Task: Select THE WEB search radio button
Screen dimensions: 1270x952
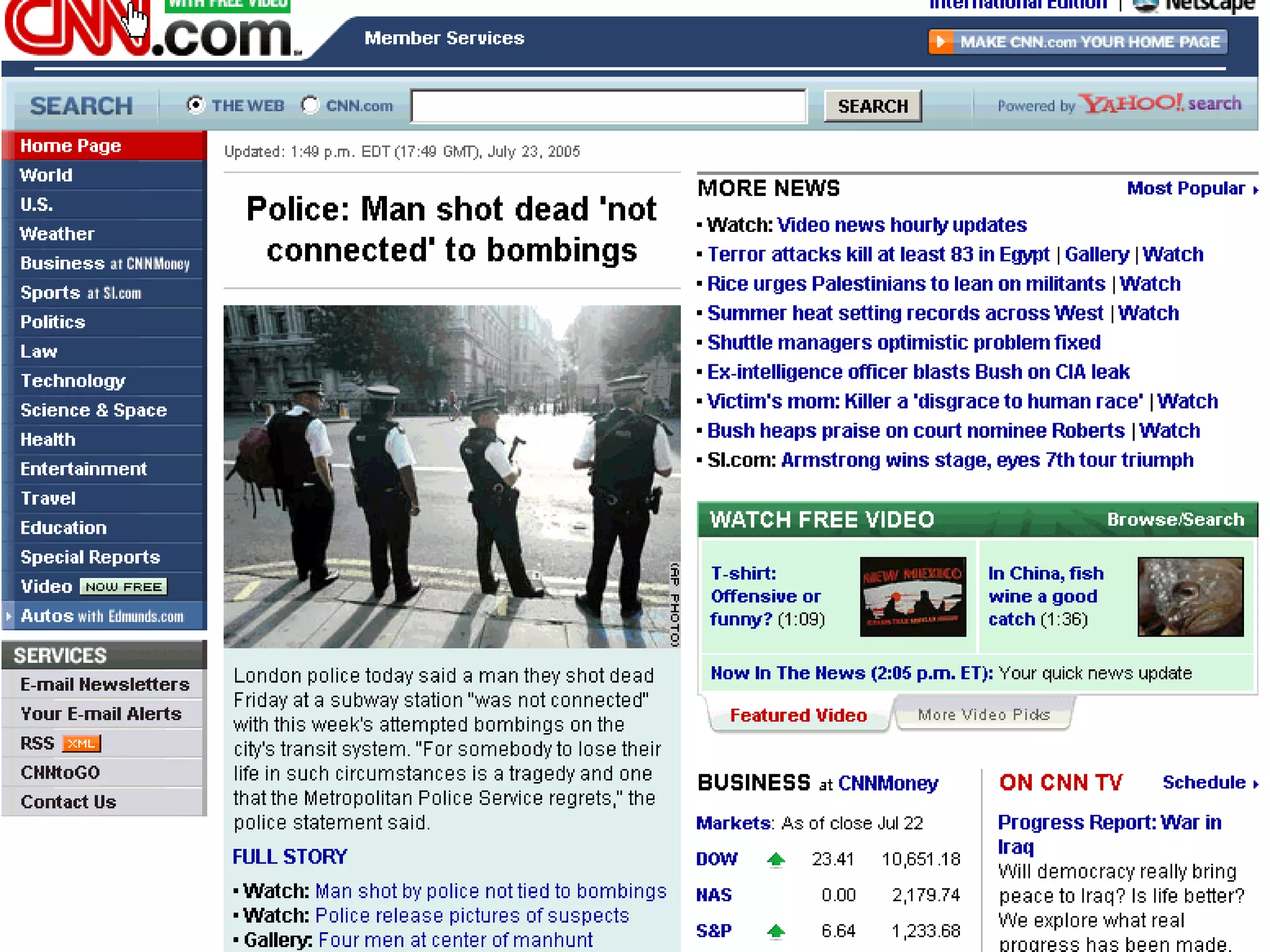Action: (x=196, y=105)
